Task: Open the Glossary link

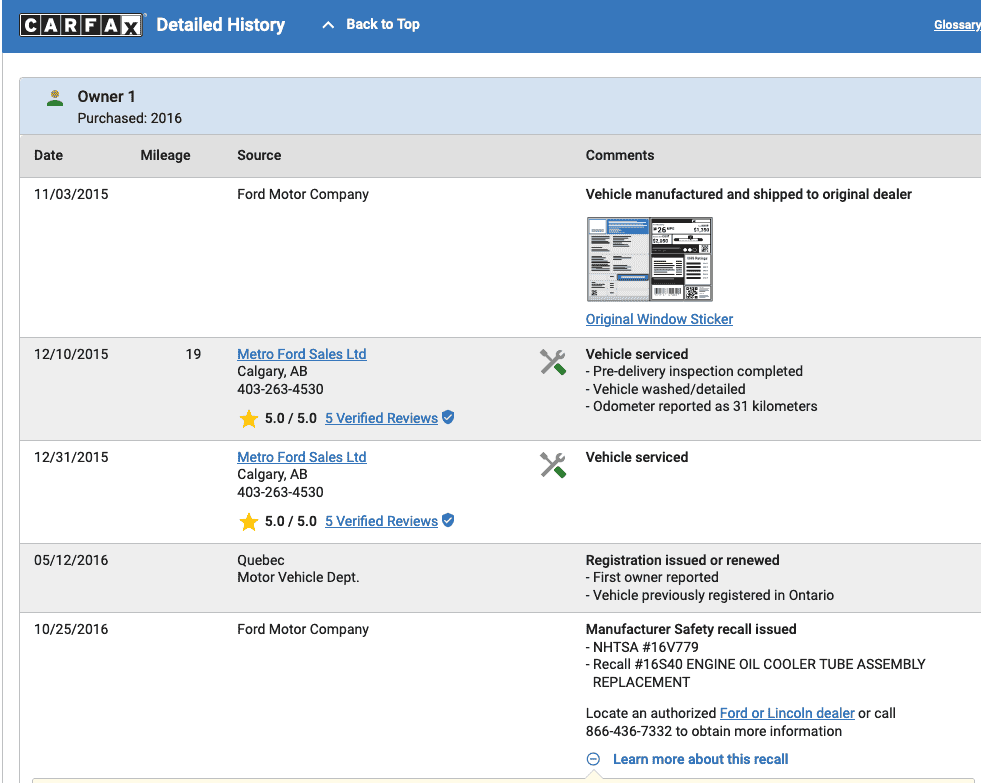Action: click(957, 25)
